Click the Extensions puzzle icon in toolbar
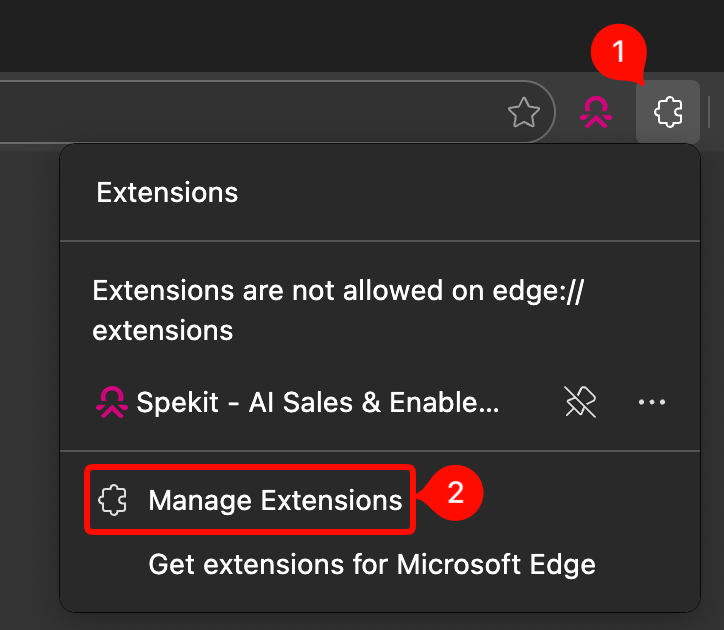Screen dimensions: 724x630 (x=668, y=112)
